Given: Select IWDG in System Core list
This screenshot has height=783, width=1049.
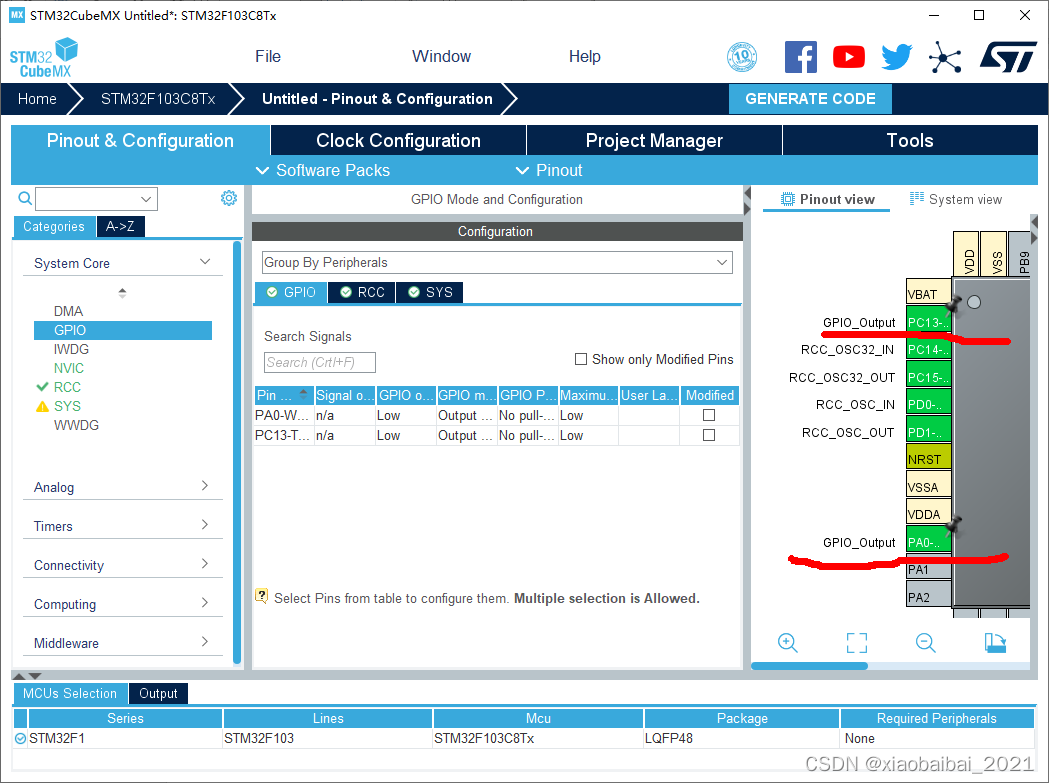Looking at the screenshot, I should click(x=71, y=349).
